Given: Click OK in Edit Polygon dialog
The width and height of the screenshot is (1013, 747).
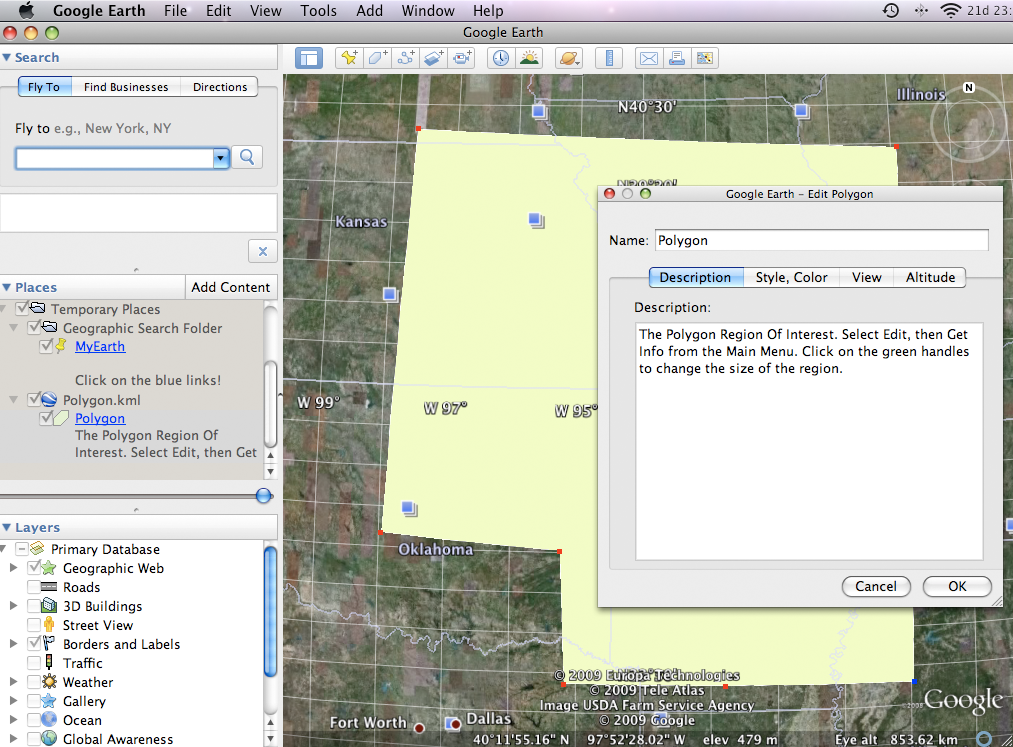Looking at the screenshot, I should tap(957, 586).
